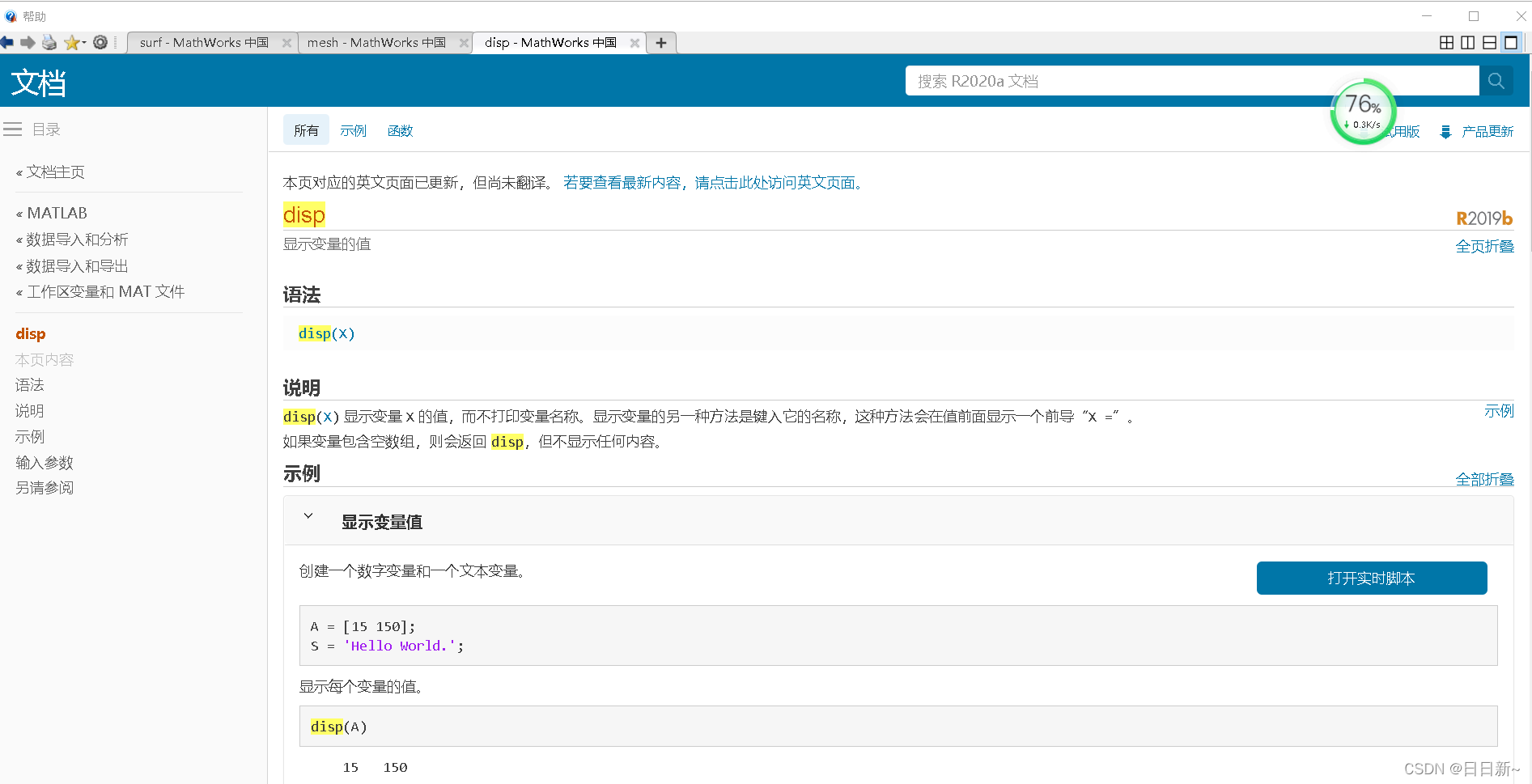
Task: Select the 示例 filter tab
Action: tap(353, 131)
